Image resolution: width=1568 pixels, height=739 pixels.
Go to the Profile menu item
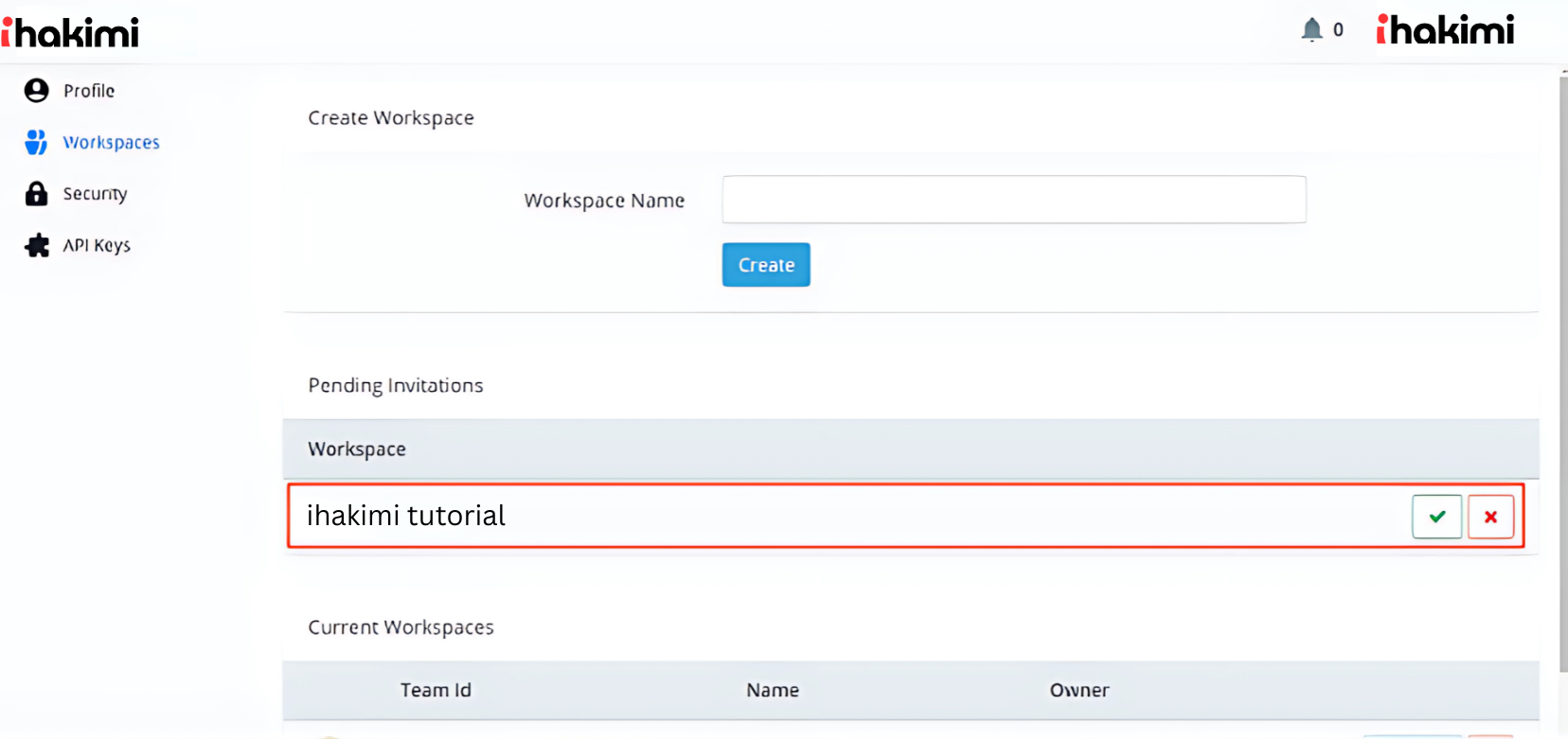(x=89, y=91)
